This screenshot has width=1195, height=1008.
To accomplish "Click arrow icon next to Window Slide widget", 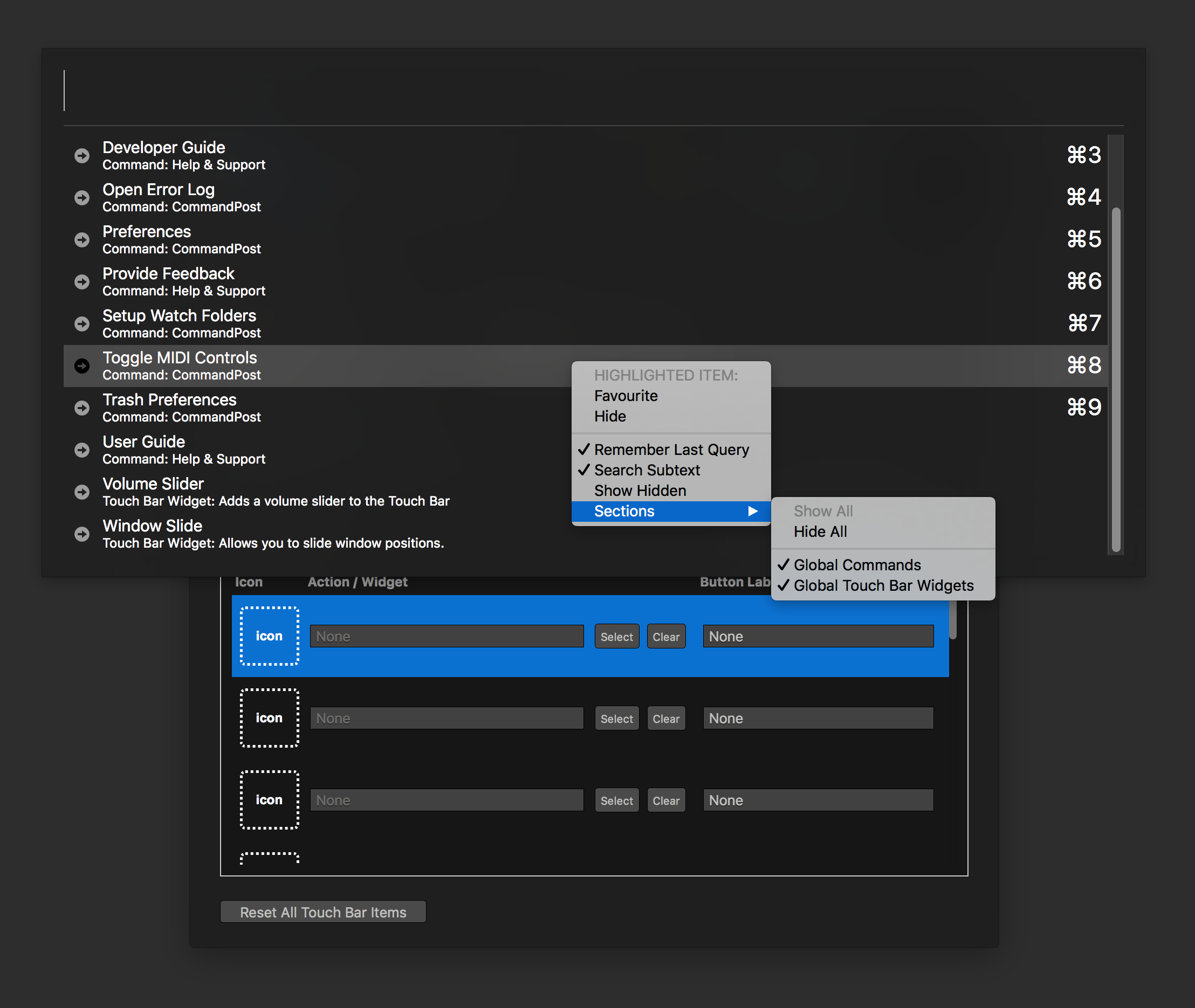I will pos(83,534).
